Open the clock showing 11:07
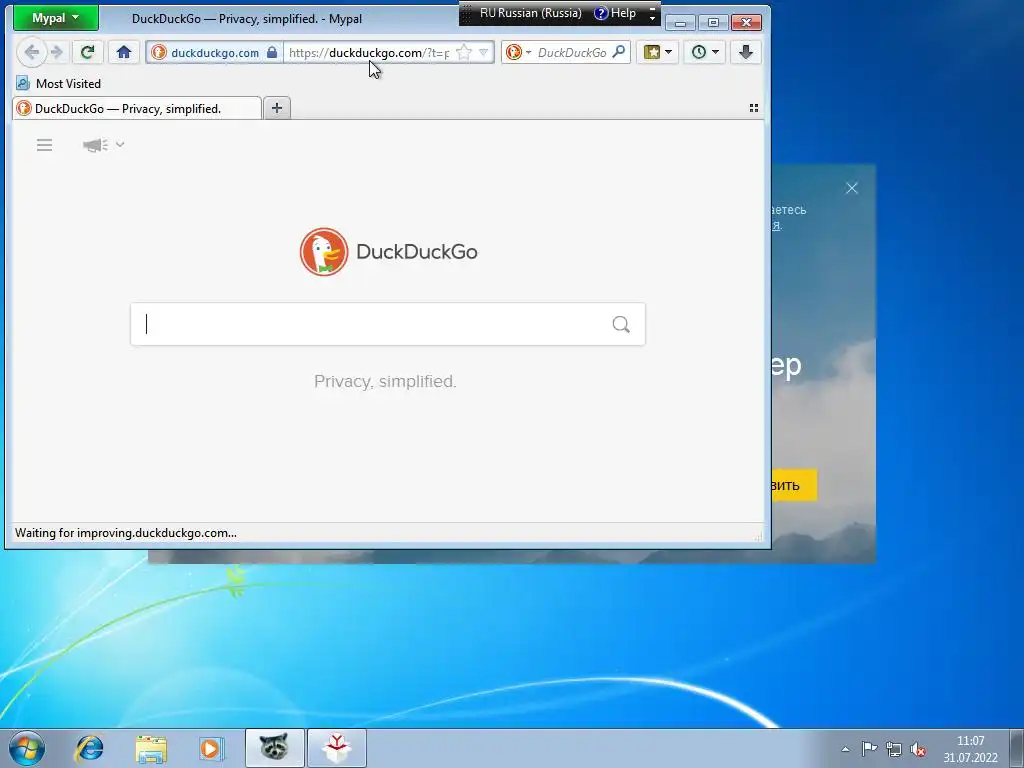 coord(970,749)
